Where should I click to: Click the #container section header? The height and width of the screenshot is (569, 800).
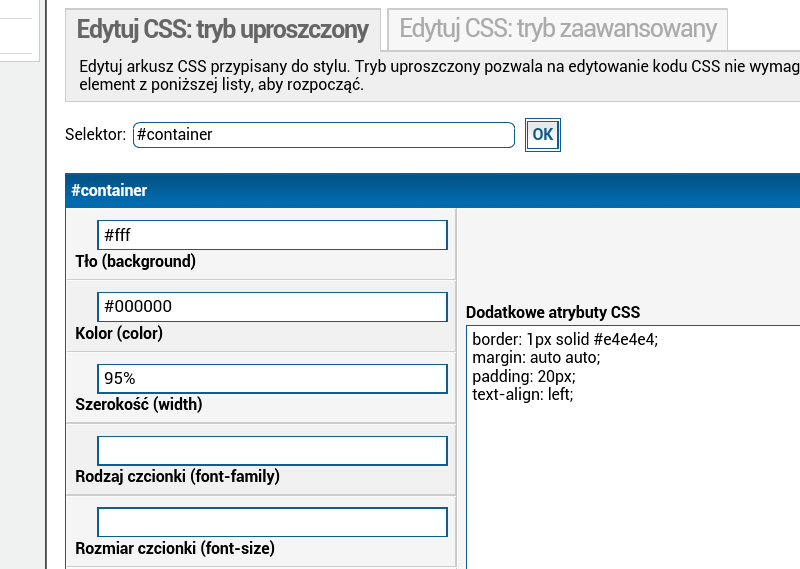point(433,190)
